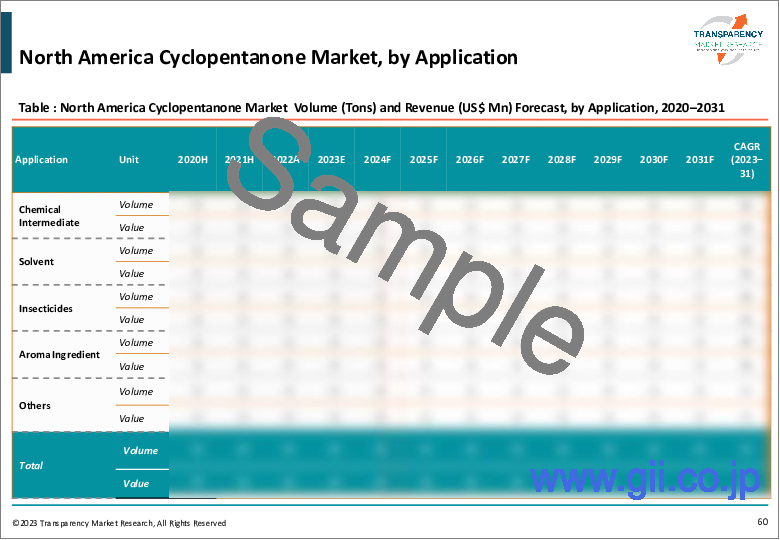This screenshot has height=540, width=780.
Task: Click the 2028F column header
Action: click(562, 160)
